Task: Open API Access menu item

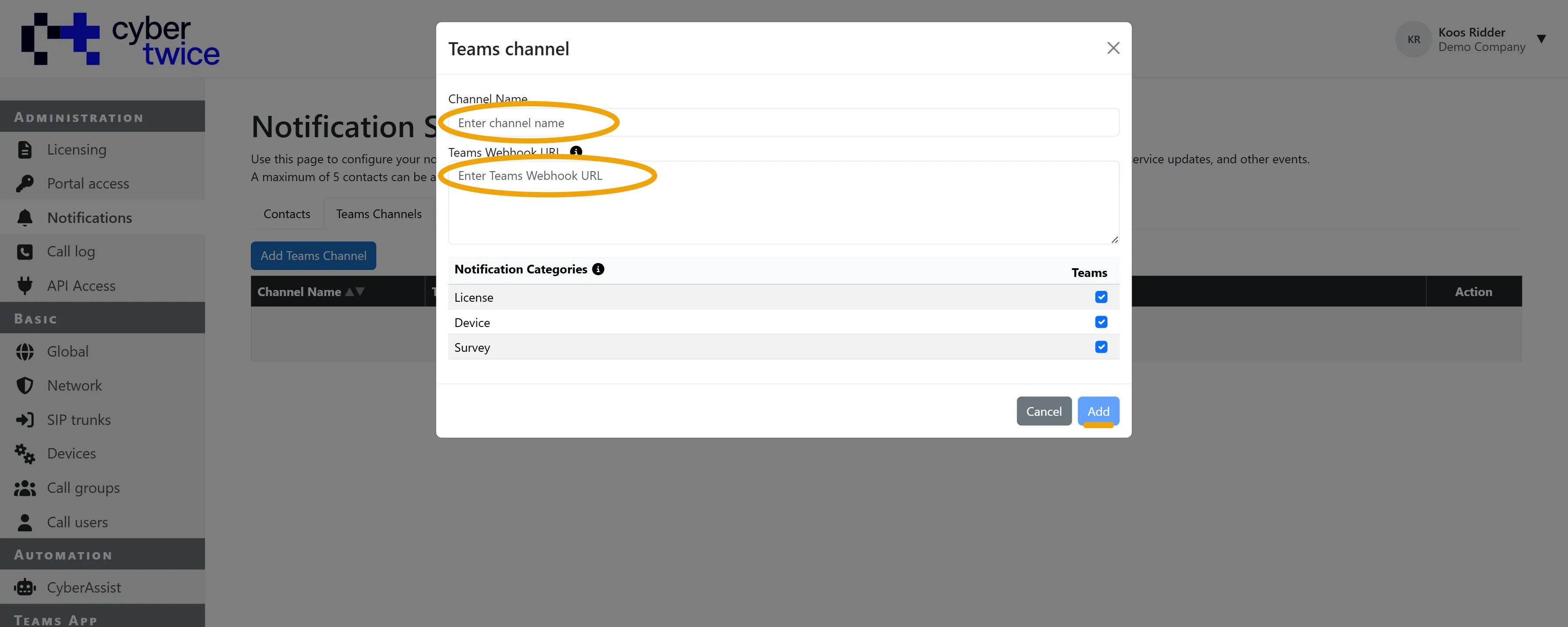Action: [102, 286]
